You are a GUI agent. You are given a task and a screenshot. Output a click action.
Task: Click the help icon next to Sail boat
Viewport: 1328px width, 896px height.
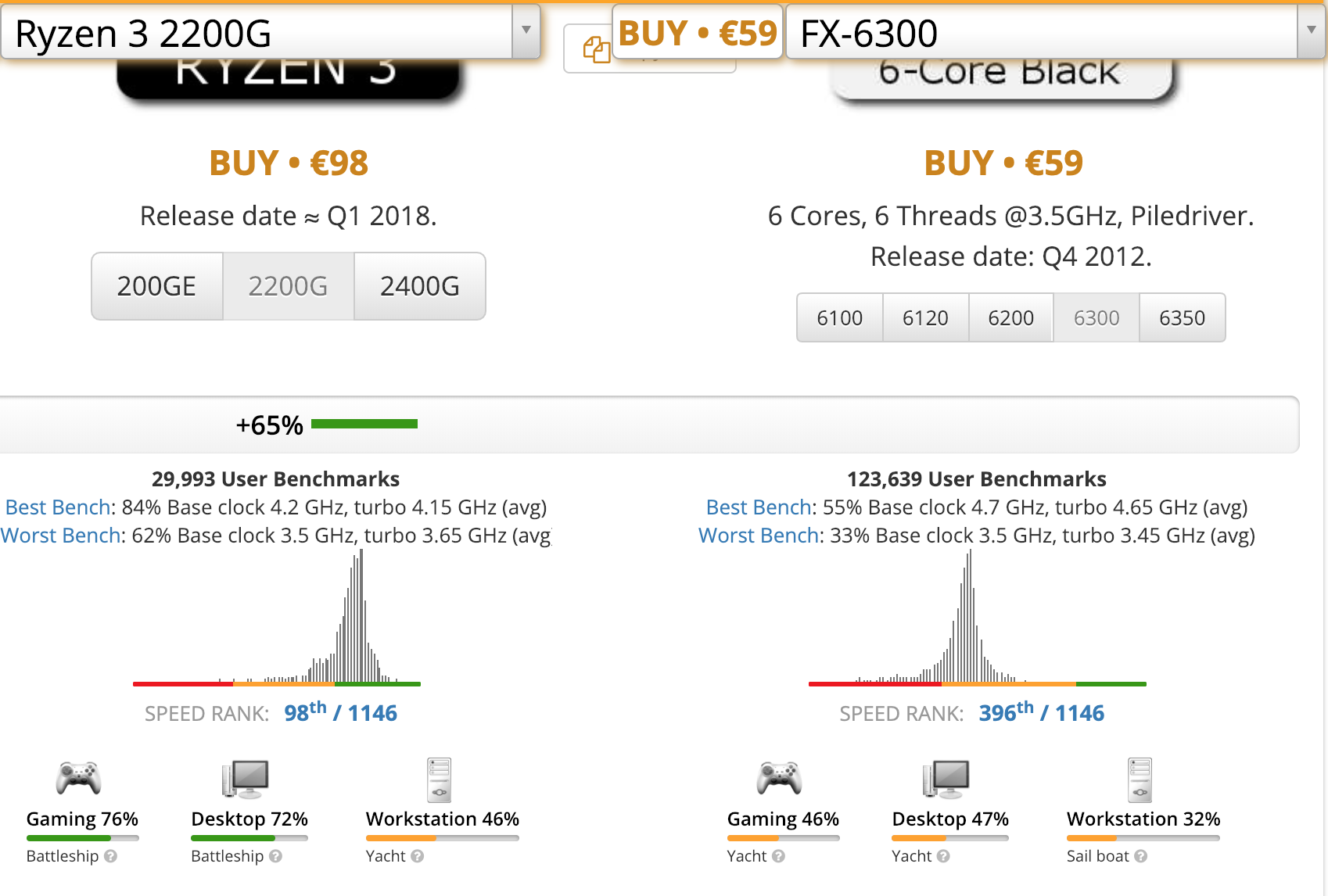point(1141,856)
